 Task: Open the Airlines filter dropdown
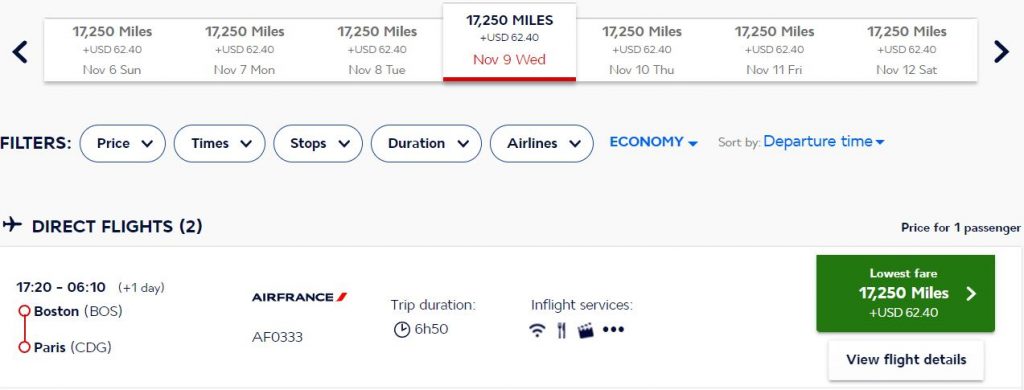click(x=541, y=144)
